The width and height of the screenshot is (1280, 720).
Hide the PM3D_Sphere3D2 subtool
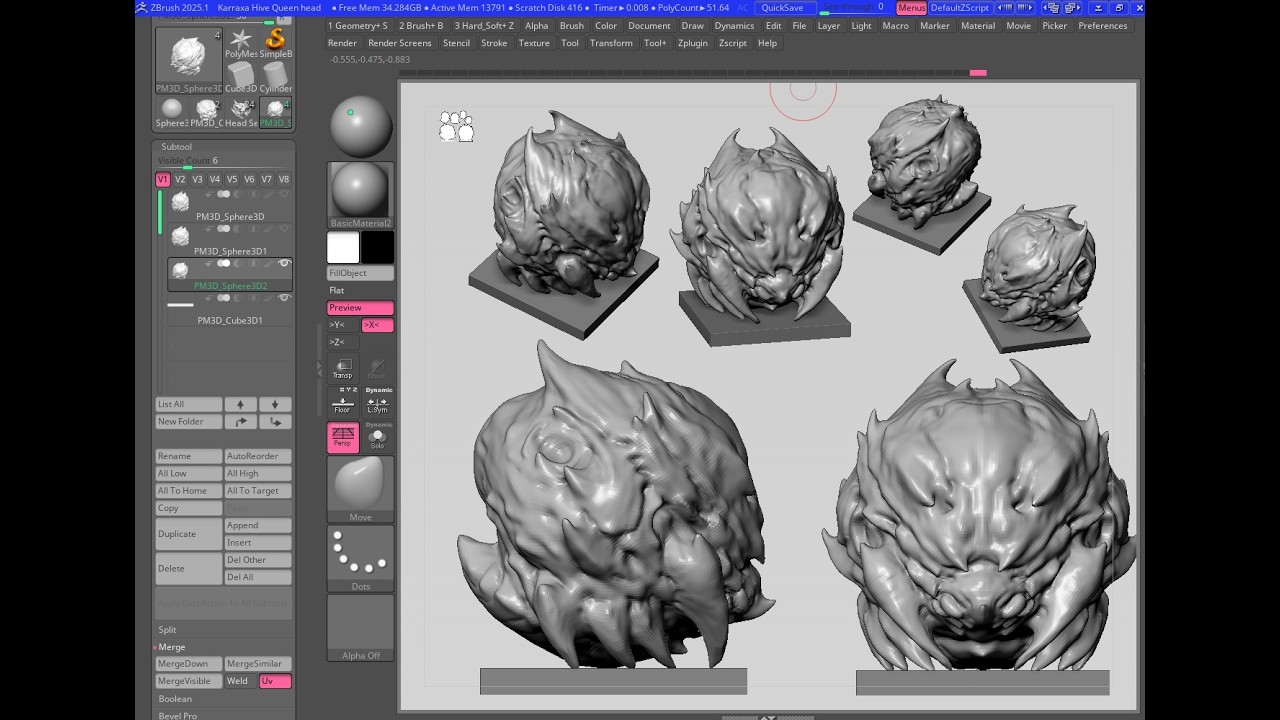[x=284, y=264]
